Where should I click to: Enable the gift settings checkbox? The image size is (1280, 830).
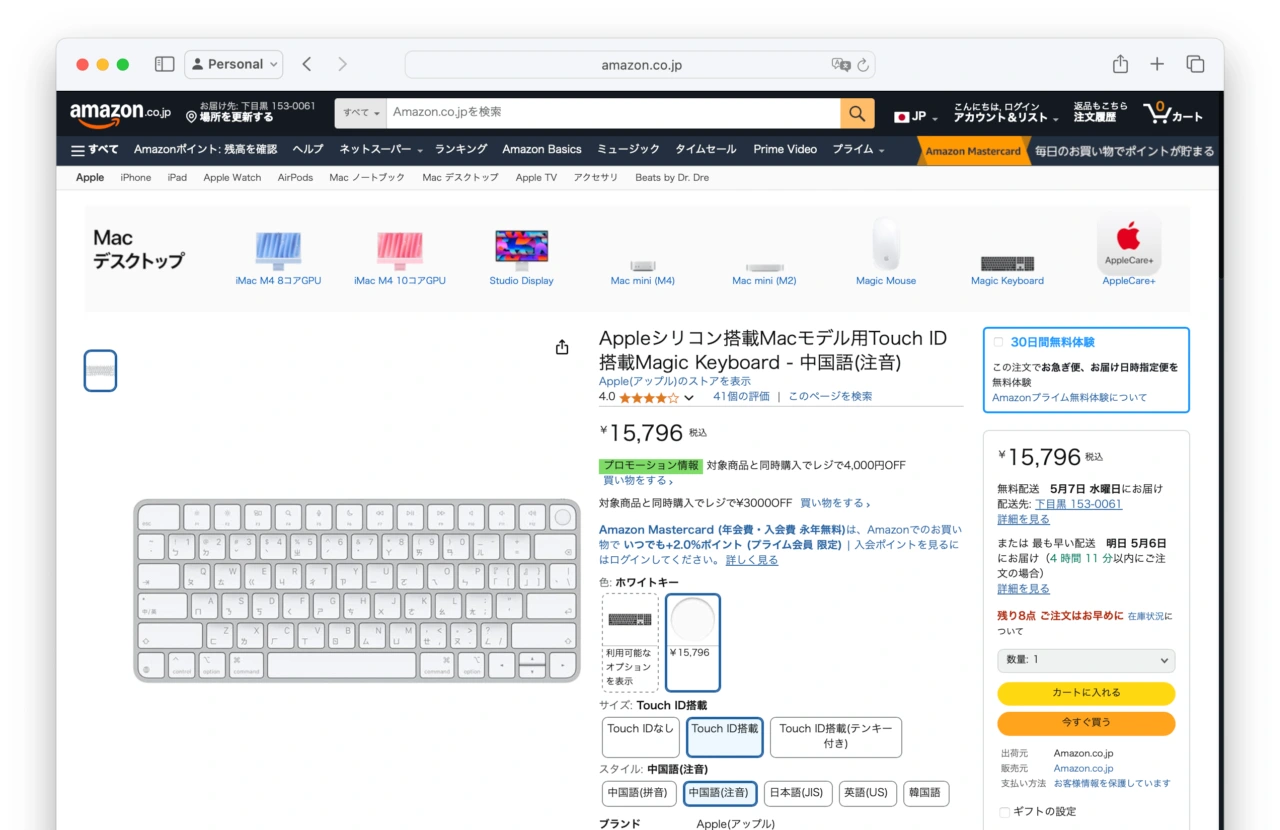(1004, 812)
